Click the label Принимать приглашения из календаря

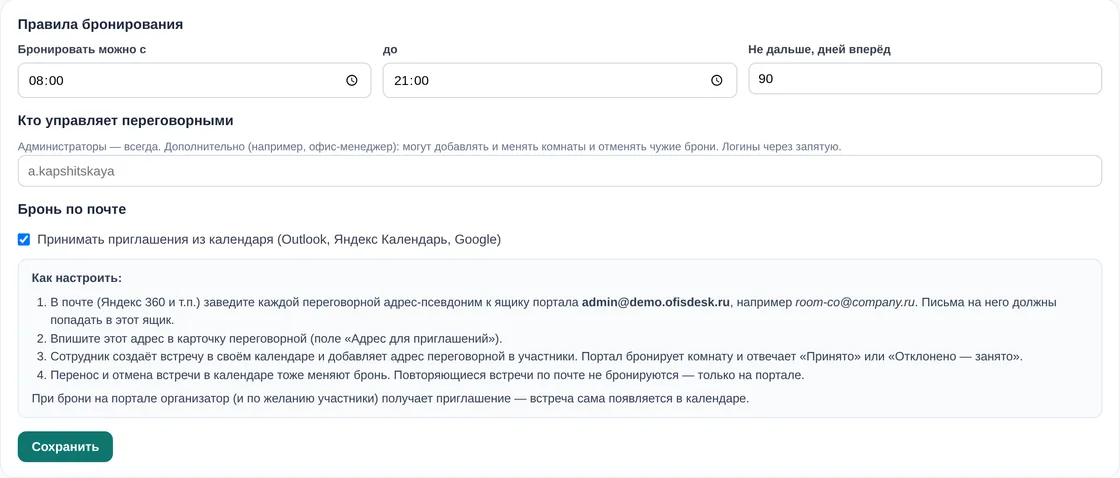click(x=269, y=239)
